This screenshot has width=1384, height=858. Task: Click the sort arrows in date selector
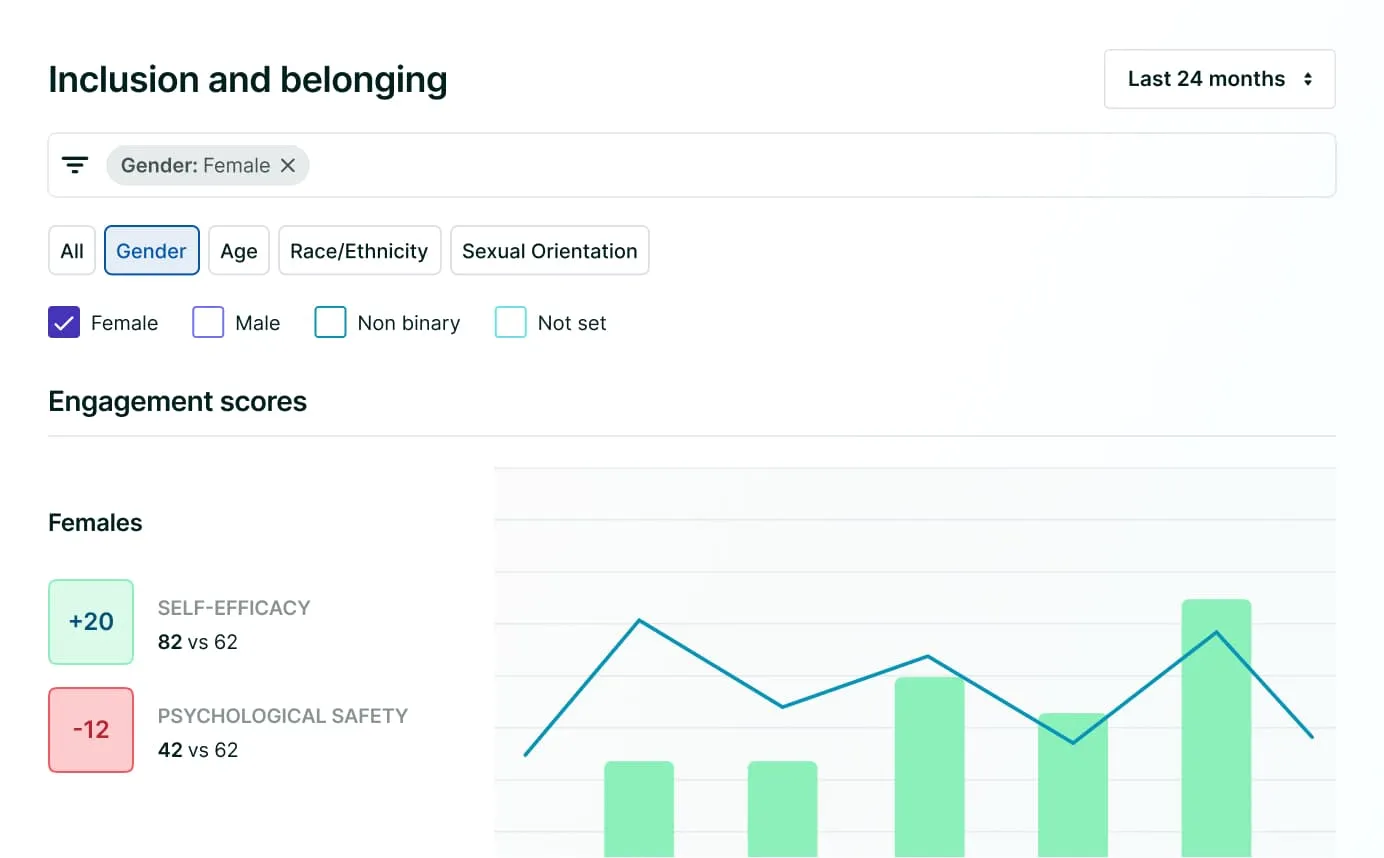tap(1308, 79)
